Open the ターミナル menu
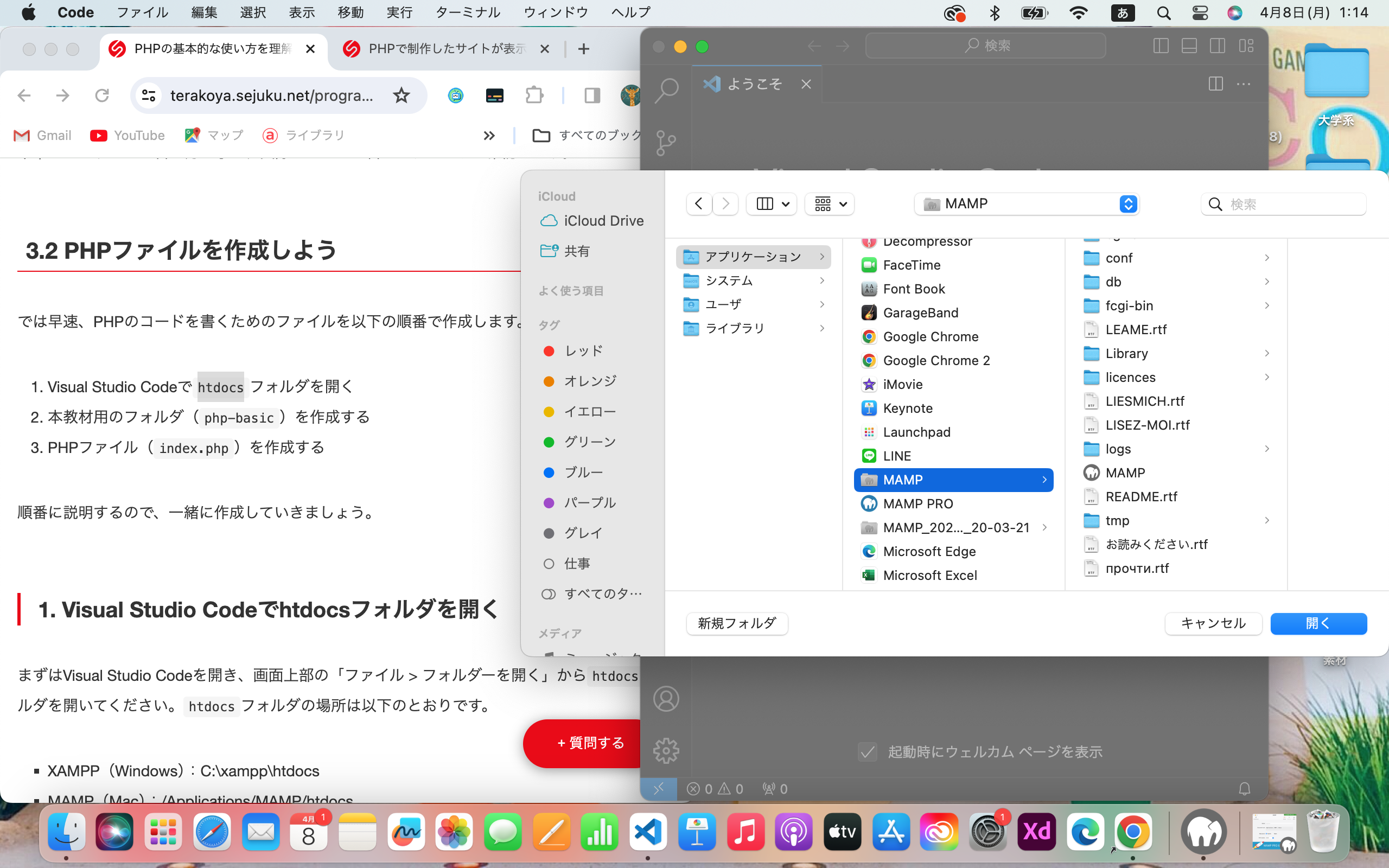This screenshot has width=1389, height=868. click(468, 12)
